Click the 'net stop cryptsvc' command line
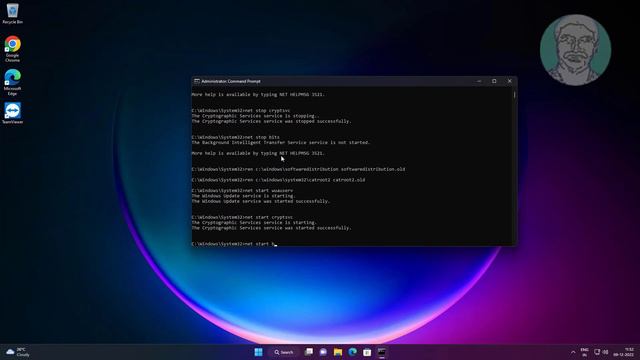The image size is (640, 360). pyautogui.click(x=241, y=111)
